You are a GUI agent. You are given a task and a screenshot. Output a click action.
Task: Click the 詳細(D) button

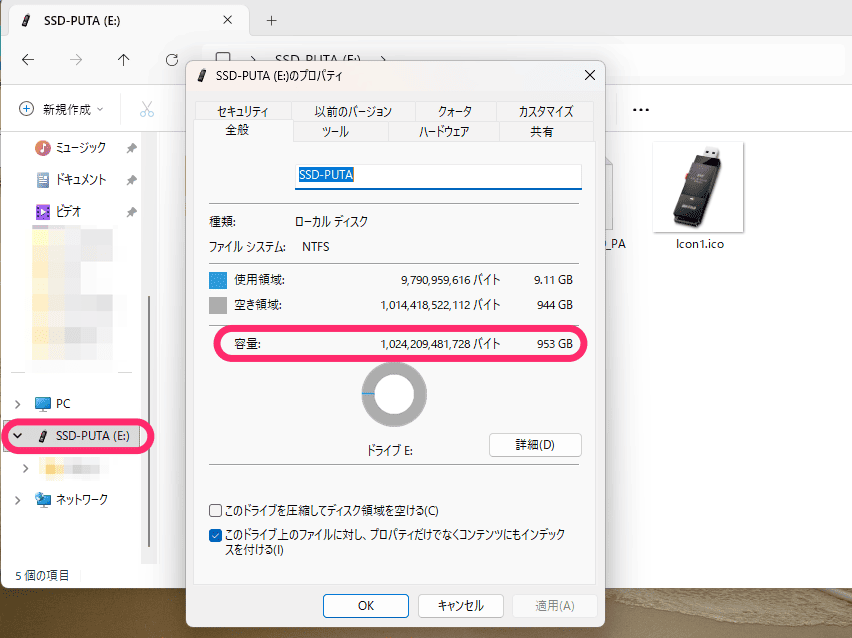535,444
